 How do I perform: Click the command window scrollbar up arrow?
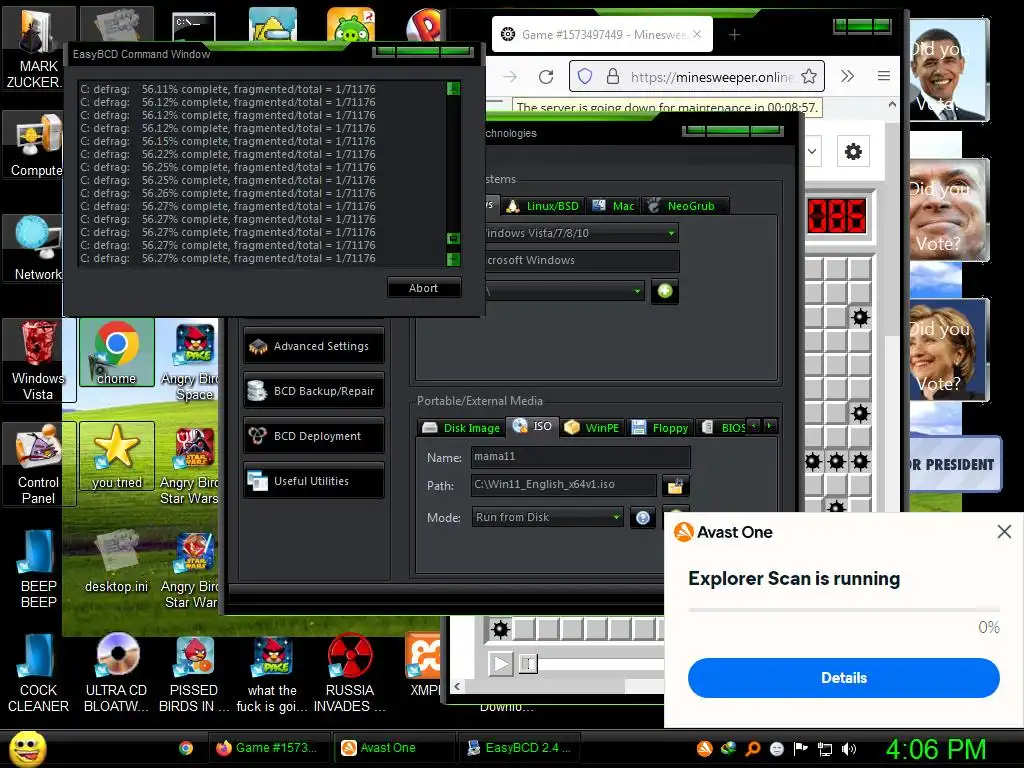453,88
